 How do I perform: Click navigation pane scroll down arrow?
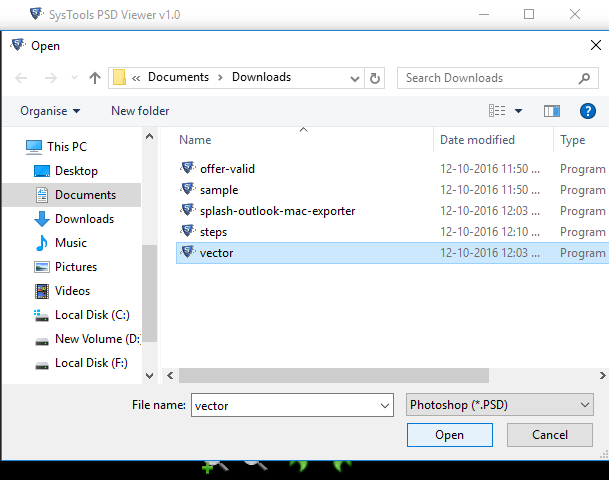click(150, 376)
